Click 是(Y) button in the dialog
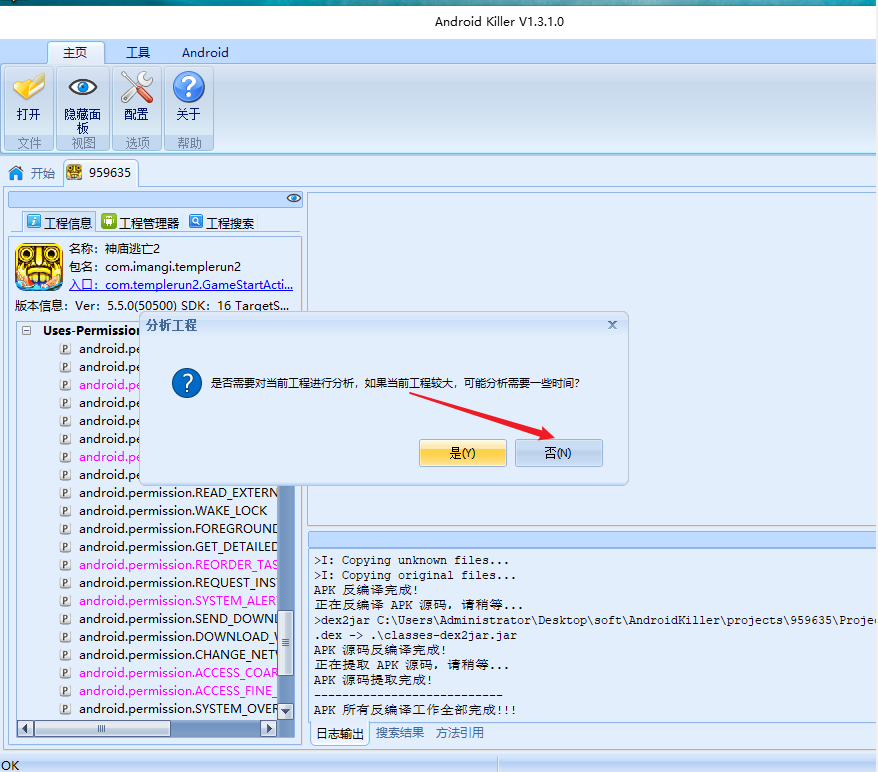878x772 pixels. (463, 453)
